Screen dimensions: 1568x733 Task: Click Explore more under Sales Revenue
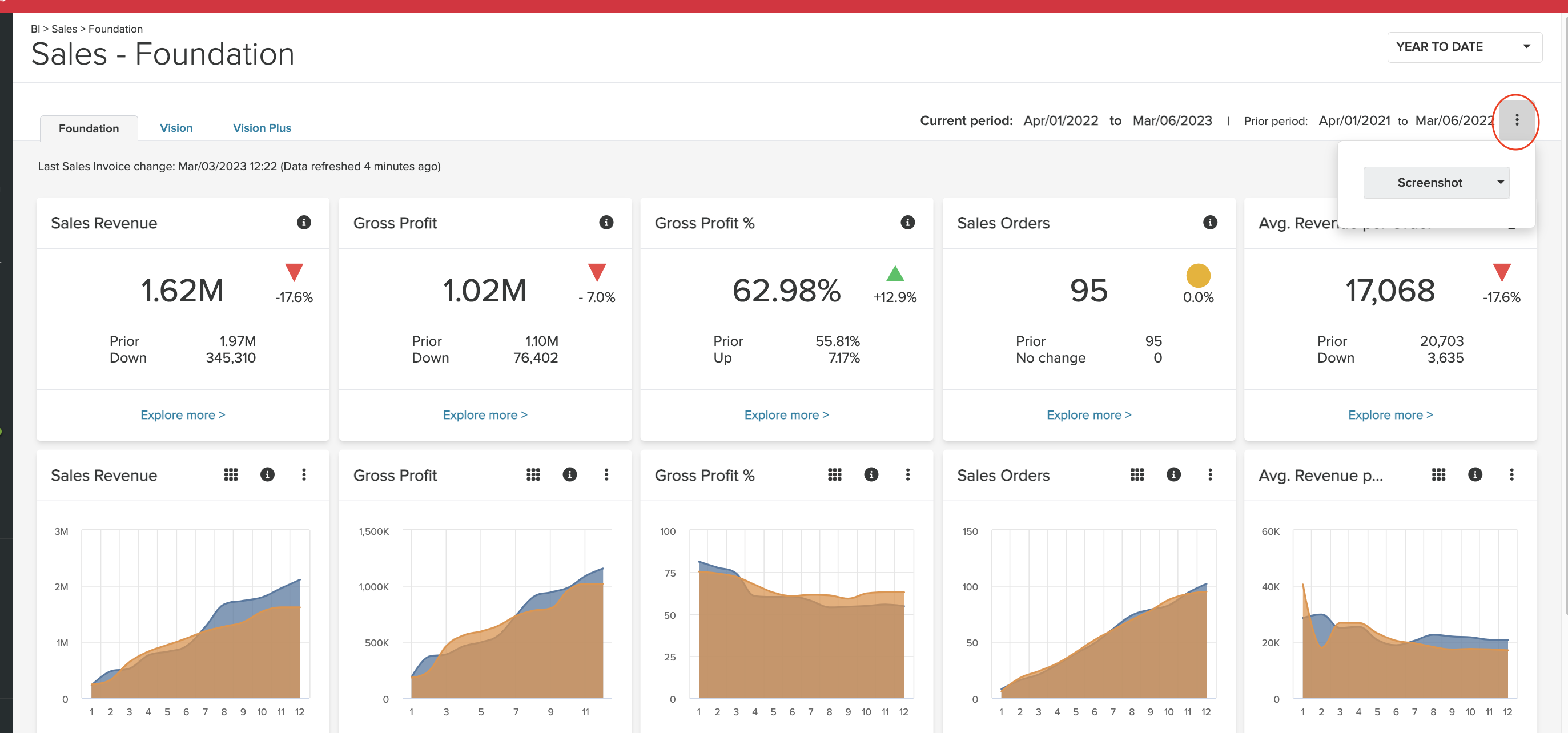click(182, 414)
